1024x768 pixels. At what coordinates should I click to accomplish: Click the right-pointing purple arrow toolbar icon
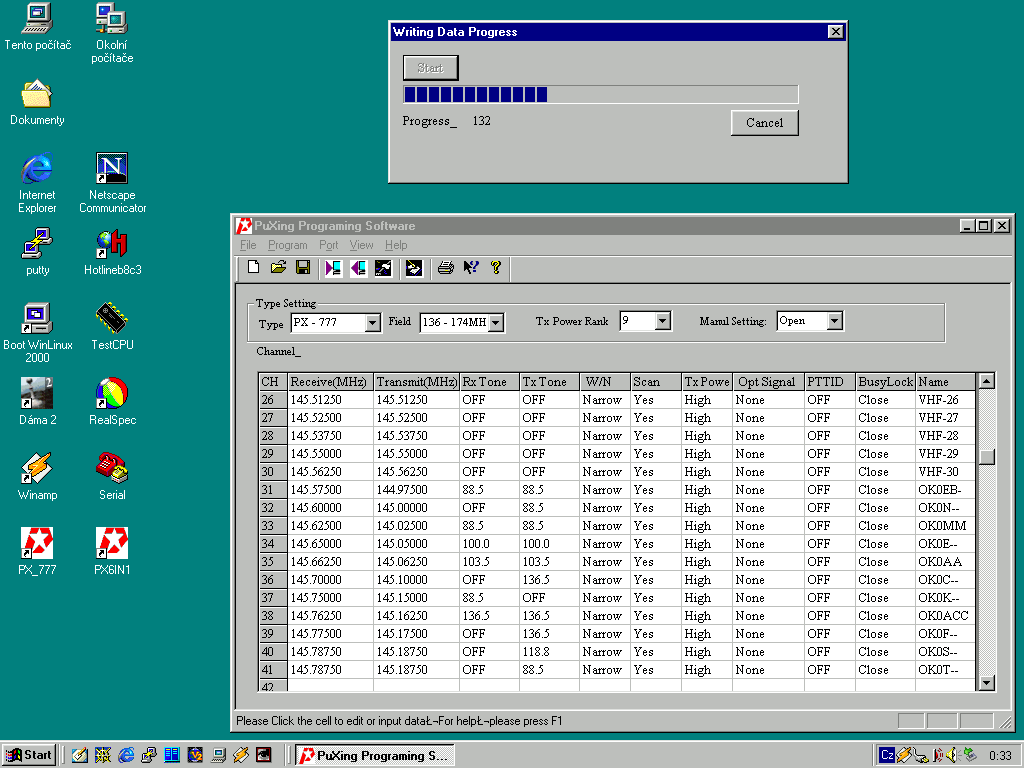point(333,268)
